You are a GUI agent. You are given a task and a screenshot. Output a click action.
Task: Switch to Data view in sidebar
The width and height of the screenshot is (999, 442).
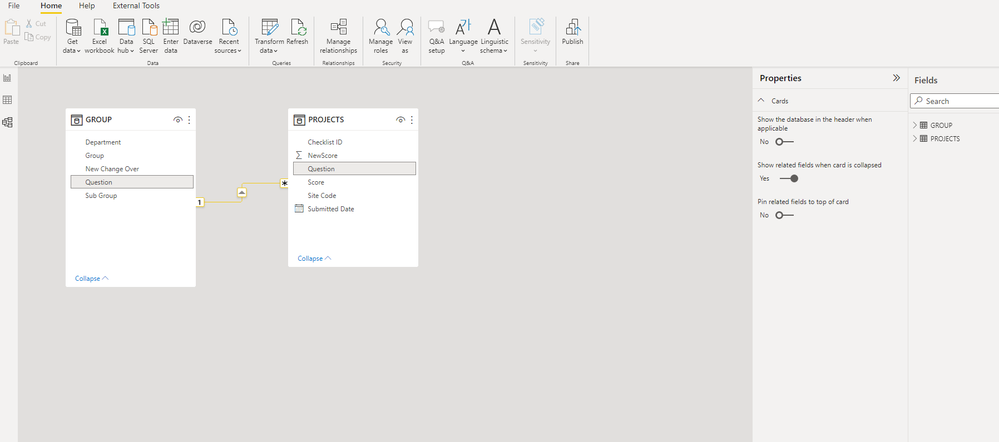(x=8, y=100)
